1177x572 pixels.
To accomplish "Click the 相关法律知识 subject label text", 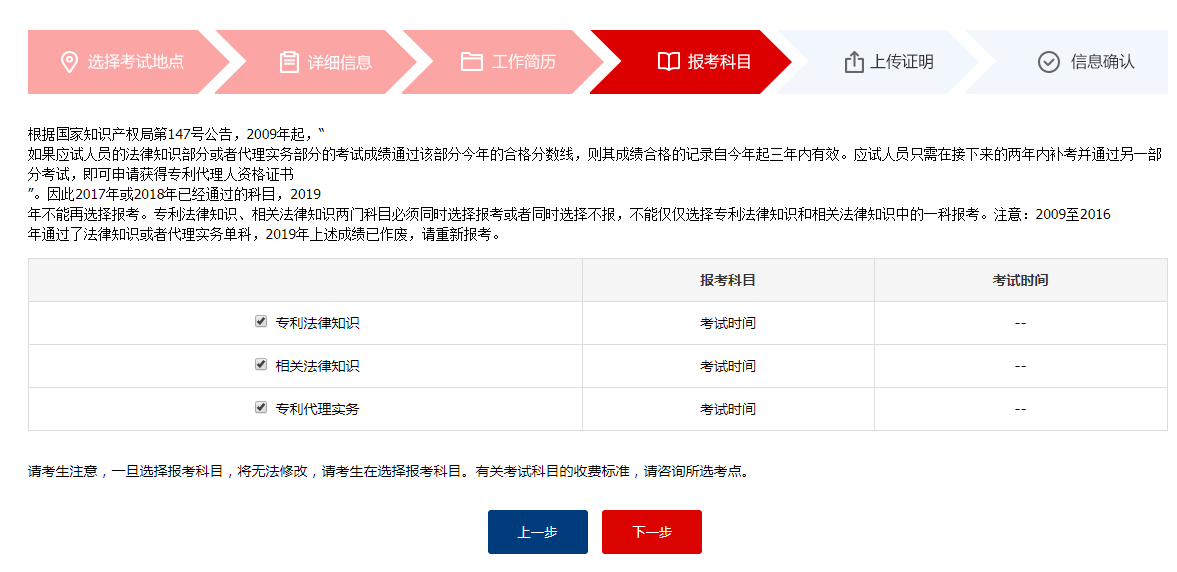I will (317, 366).
